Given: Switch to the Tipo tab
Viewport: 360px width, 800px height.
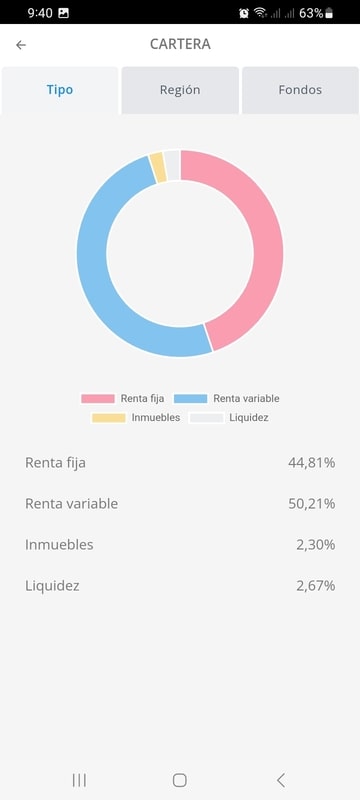Looking at the screenshot, I should (60, 90).
